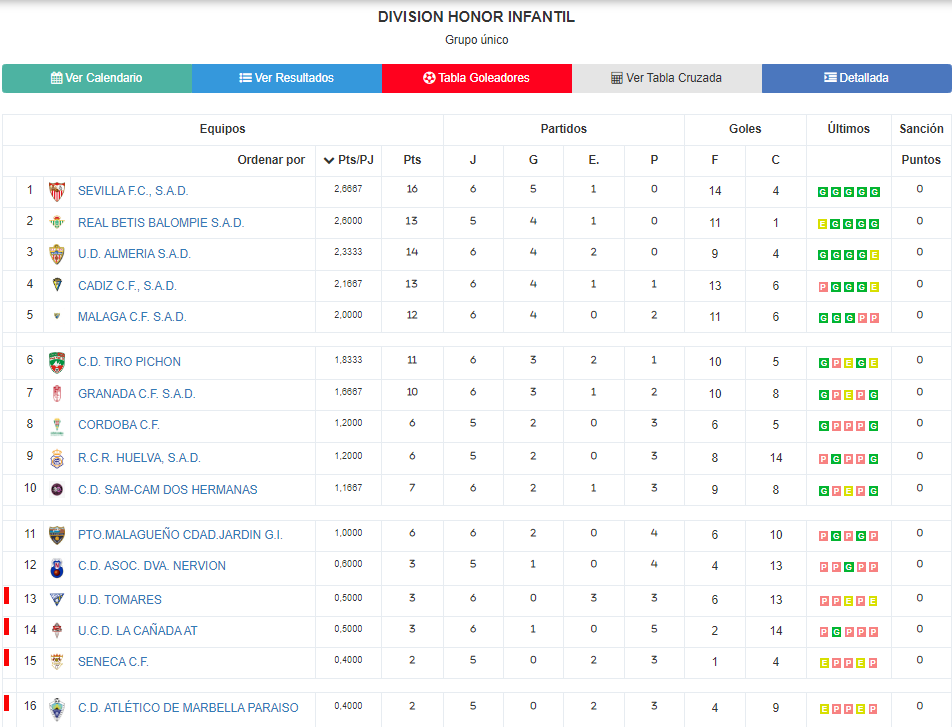Open the Ver Calendario tab
Screen dimensions: 952x727
coord(97,78)
